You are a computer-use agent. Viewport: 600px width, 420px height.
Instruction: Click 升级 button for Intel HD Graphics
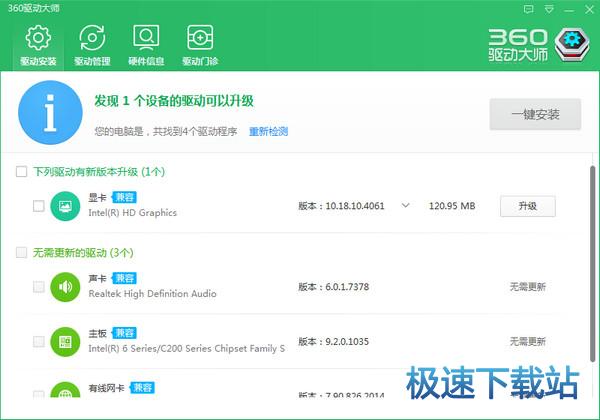click(528, 206)
